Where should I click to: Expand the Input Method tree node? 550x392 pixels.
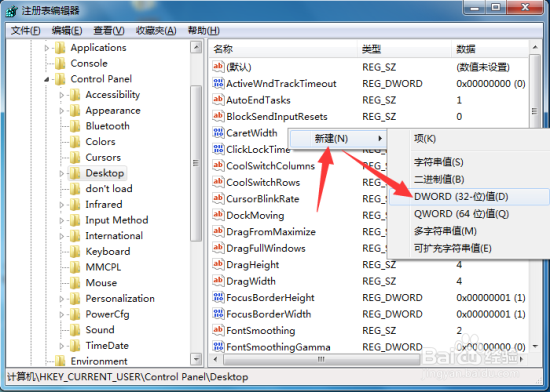(62, 221)
